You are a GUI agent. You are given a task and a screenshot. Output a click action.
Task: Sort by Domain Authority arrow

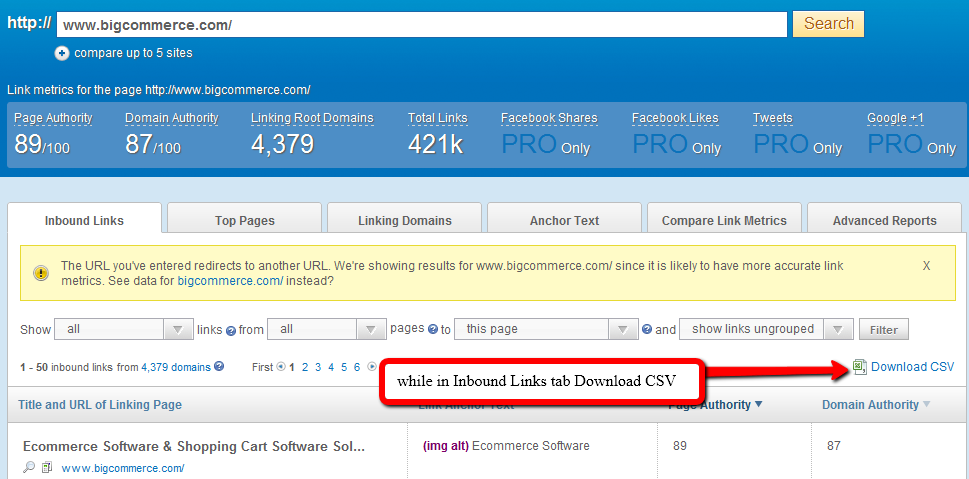[926, 404]
